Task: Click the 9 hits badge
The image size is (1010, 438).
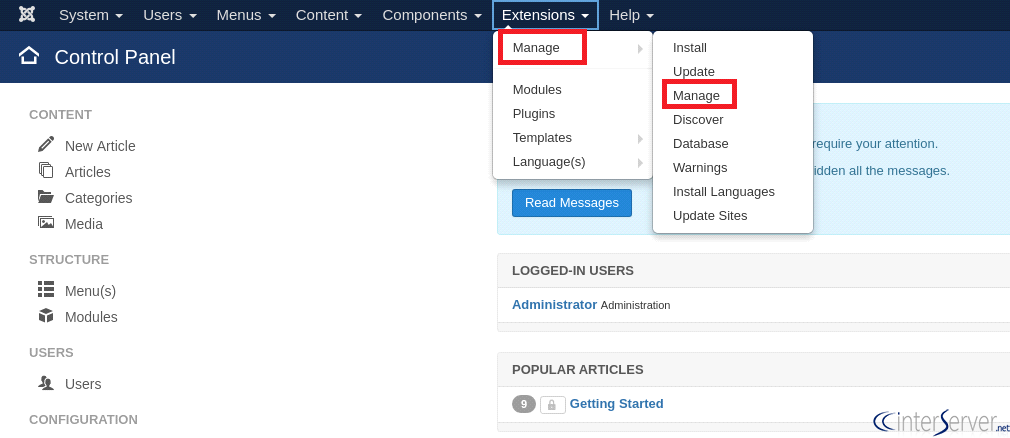Action: 524,405
